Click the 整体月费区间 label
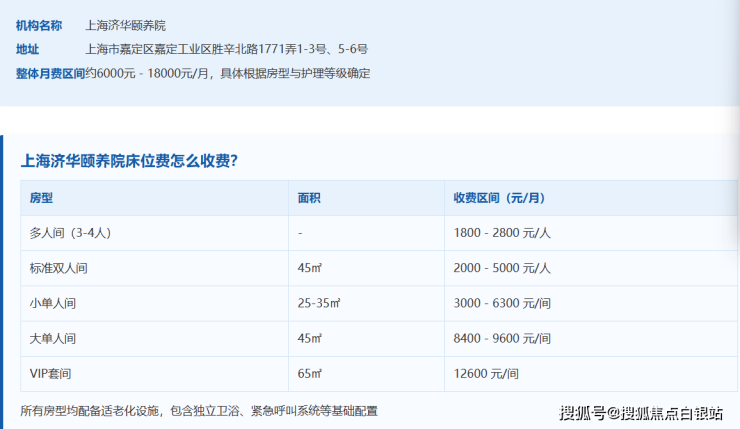The height and width of the screenshot is (429, 740). 50,74
